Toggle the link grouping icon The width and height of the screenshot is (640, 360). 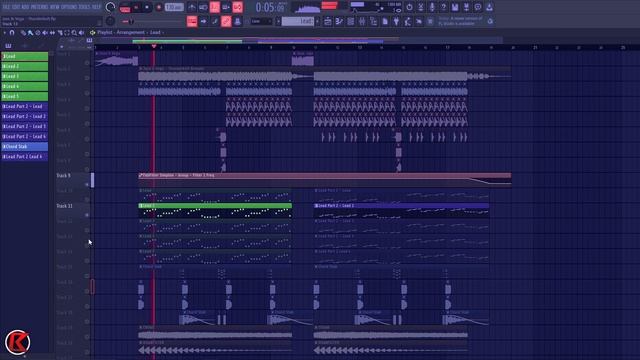coord(226,21)
